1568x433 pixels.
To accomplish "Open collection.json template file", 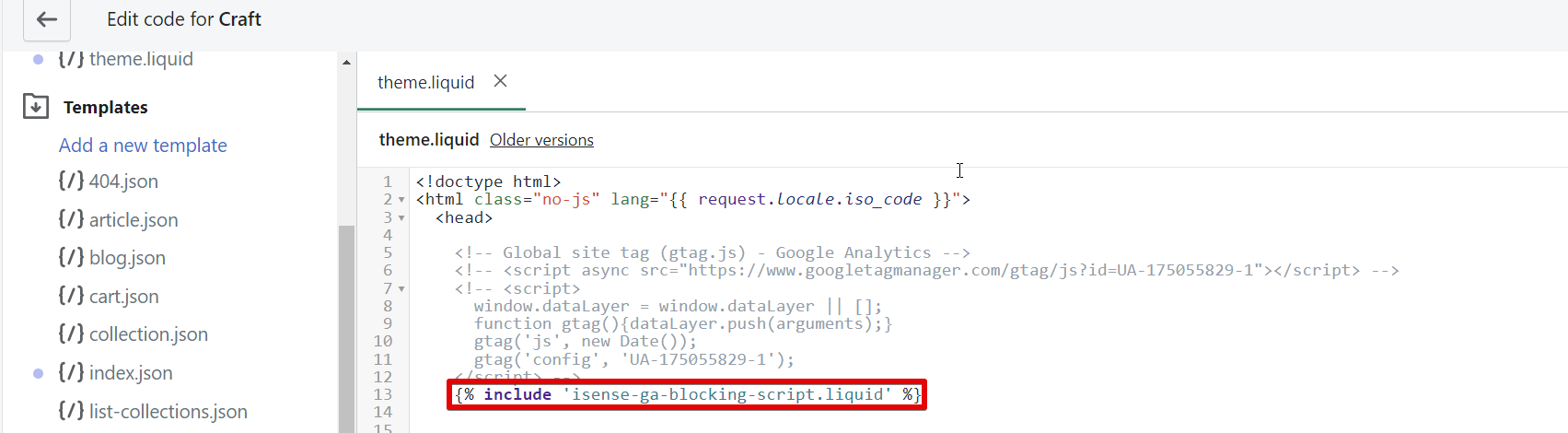I will coord(148,334).
